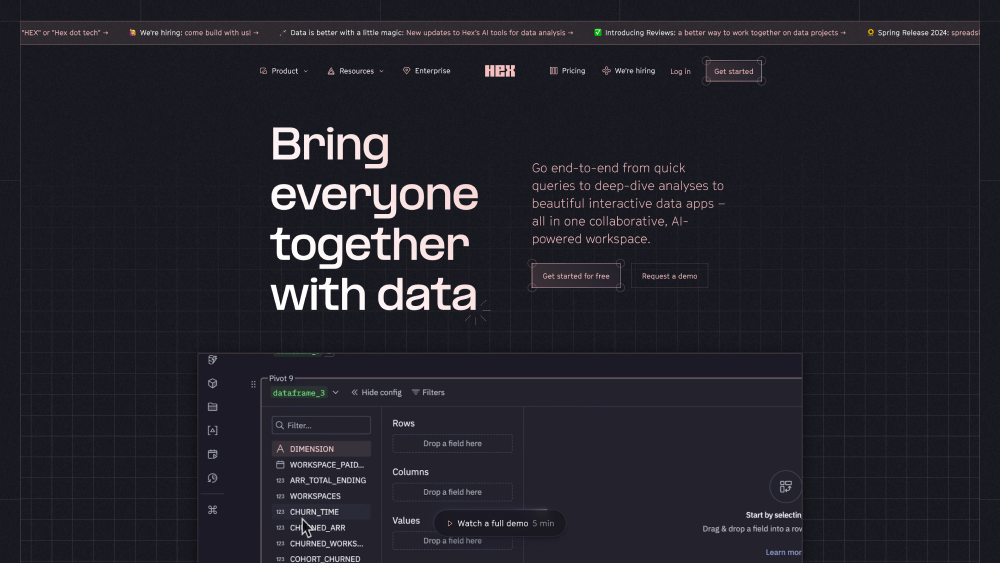Click the folder files icon in sidebar

click(212, 407)
